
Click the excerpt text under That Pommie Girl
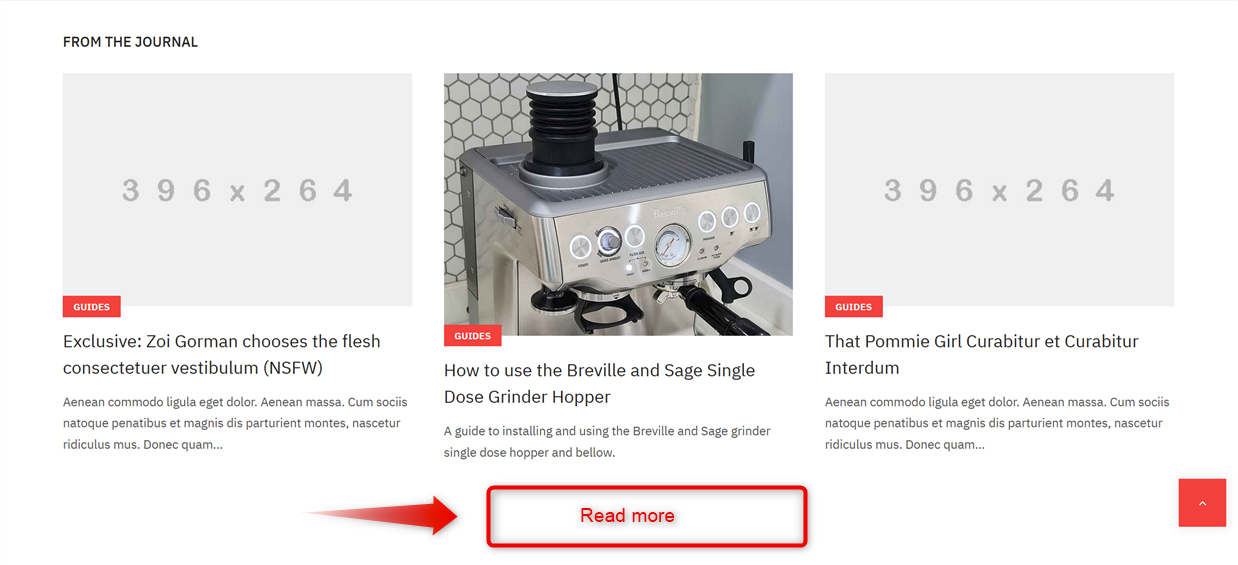point(997,423)
